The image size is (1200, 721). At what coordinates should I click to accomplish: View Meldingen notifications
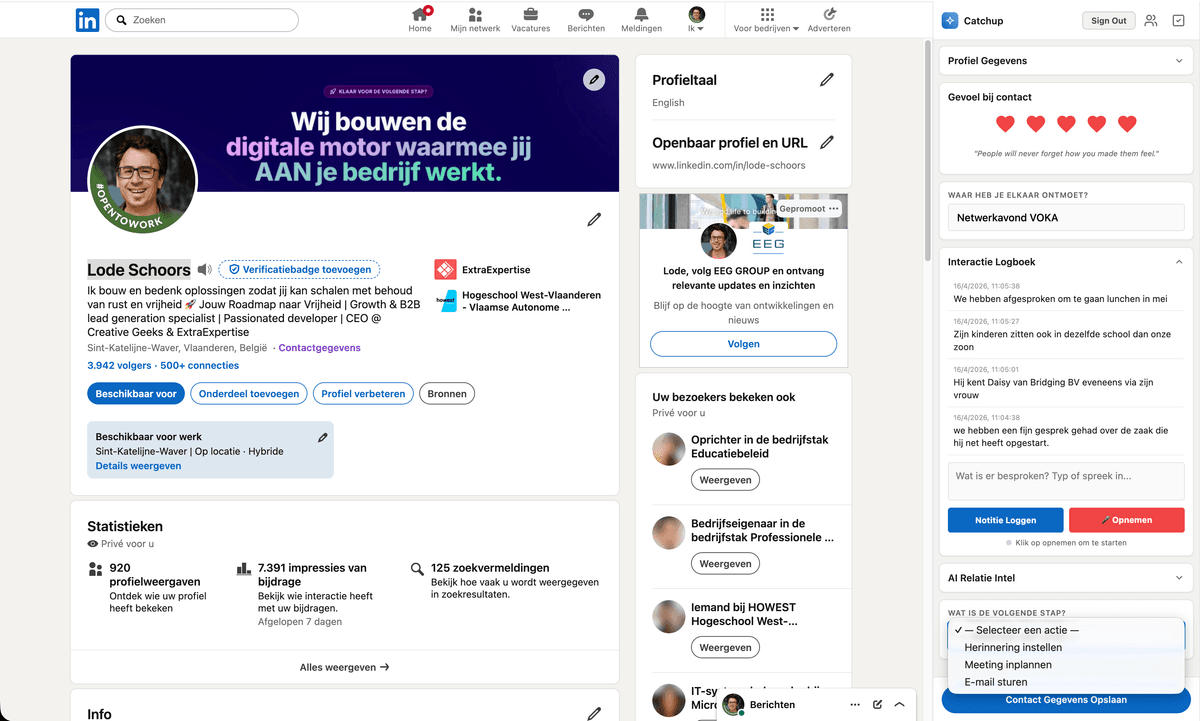coord(641,19)
